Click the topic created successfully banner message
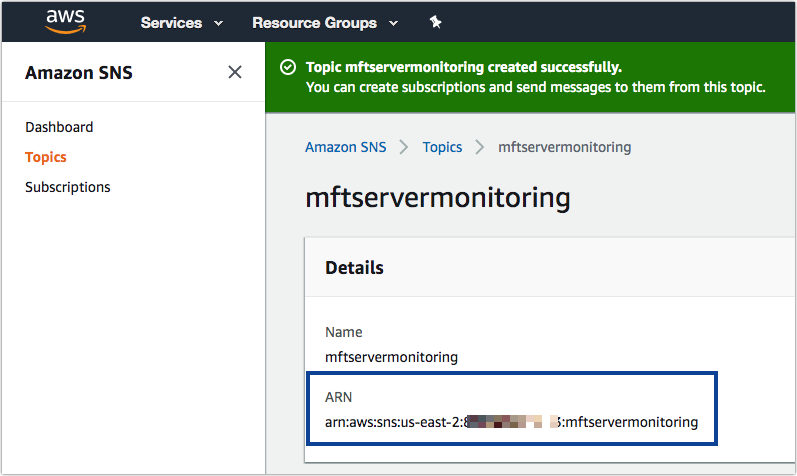This screenshot has width=797, height=476. click(x=463, y=68)
